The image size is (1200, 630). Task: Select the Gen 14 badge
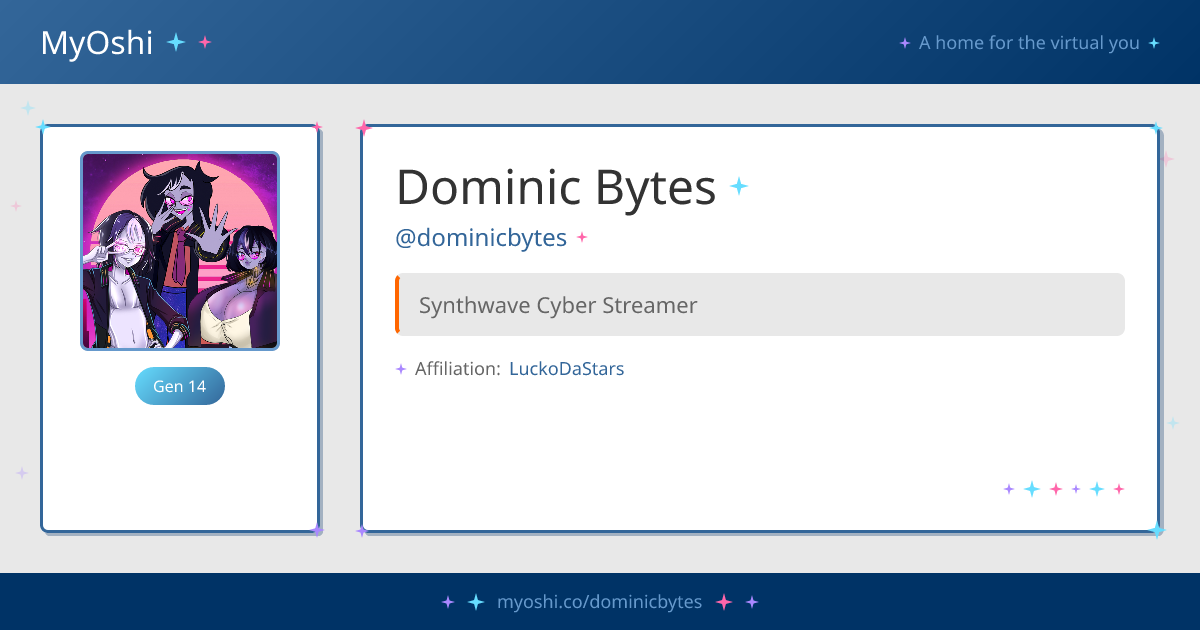pyautogui.click(x=180, y=386)
